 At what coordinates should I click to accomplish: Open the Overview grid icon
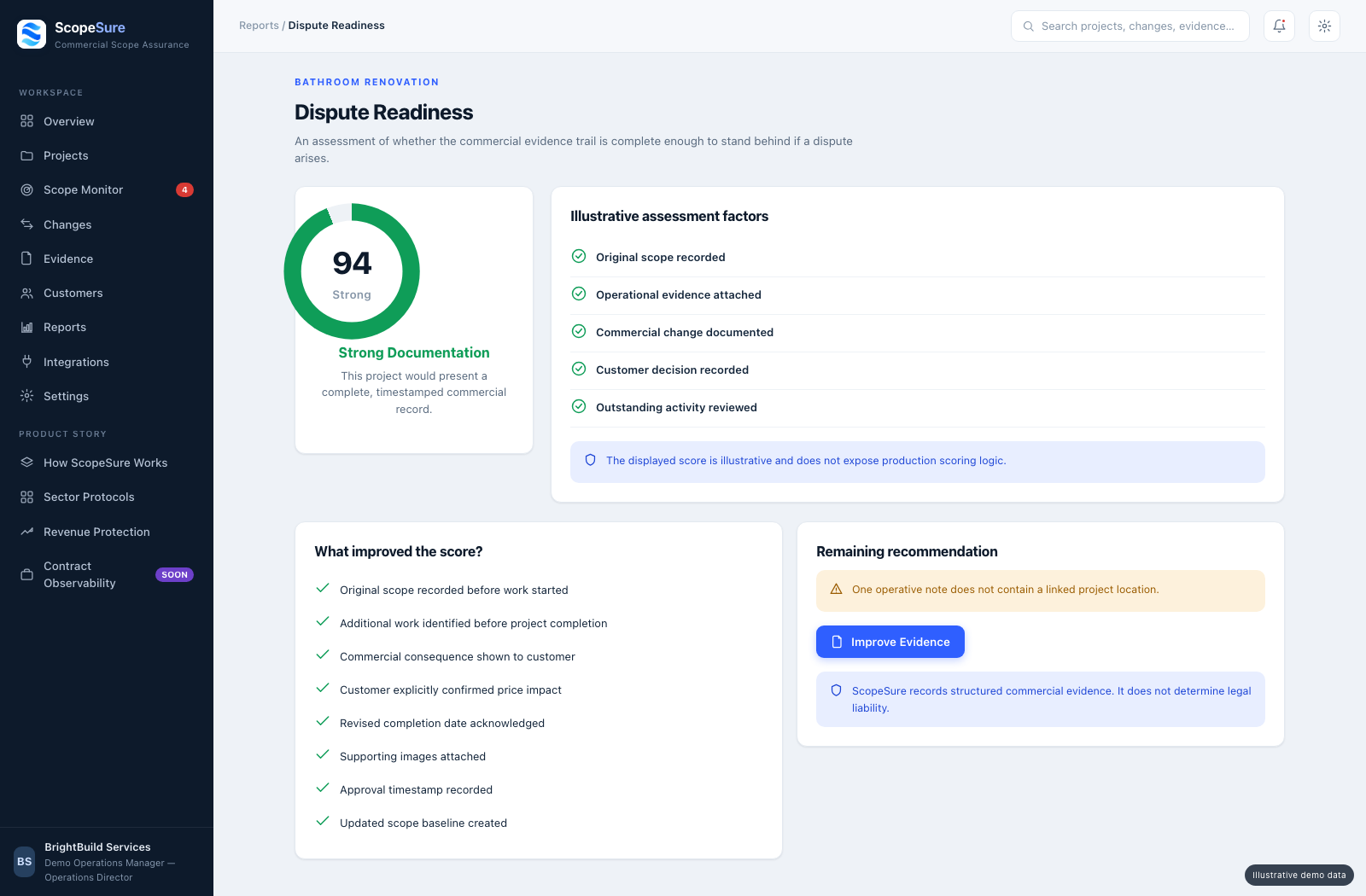27,121
